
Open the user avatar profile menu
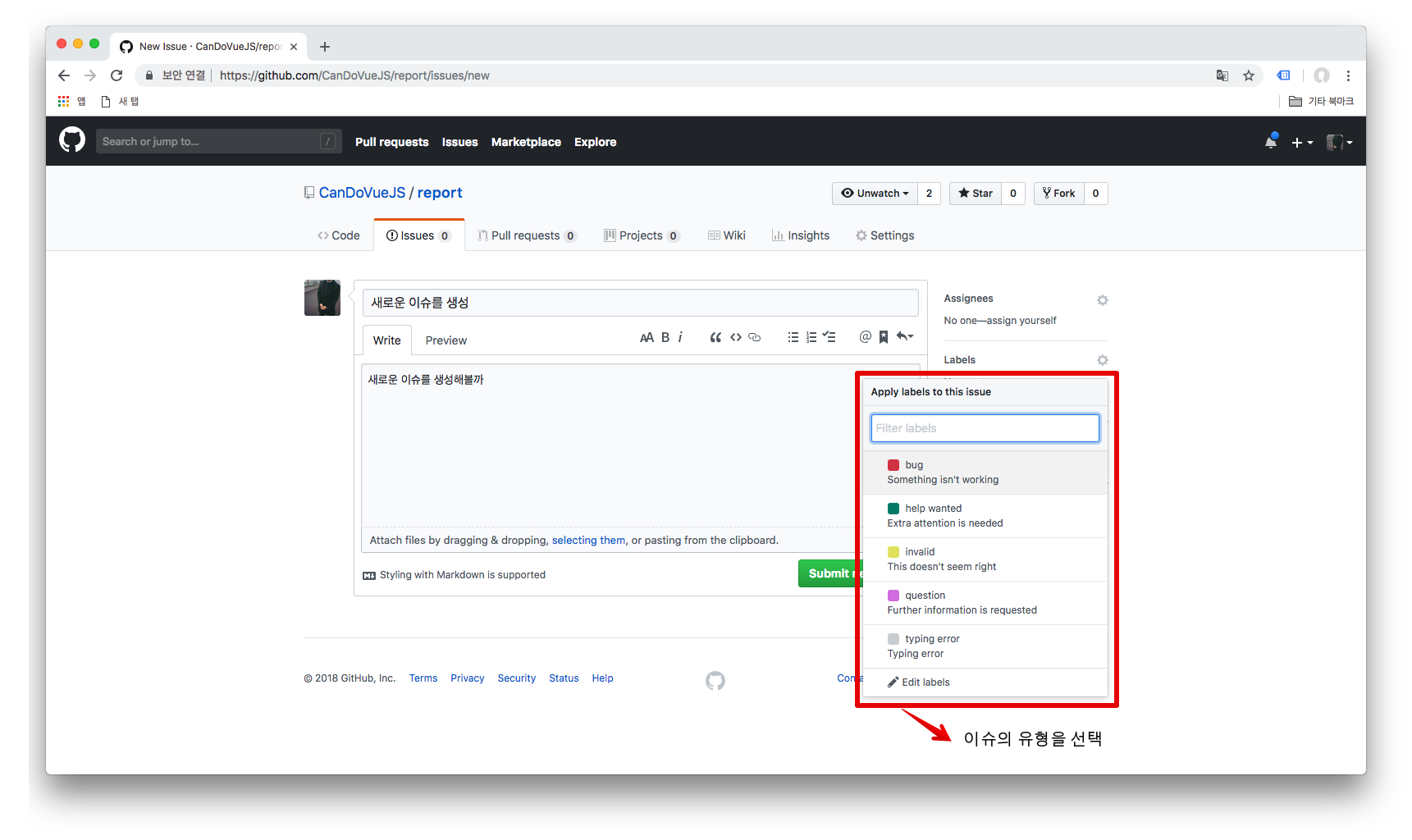point(1339,142)
